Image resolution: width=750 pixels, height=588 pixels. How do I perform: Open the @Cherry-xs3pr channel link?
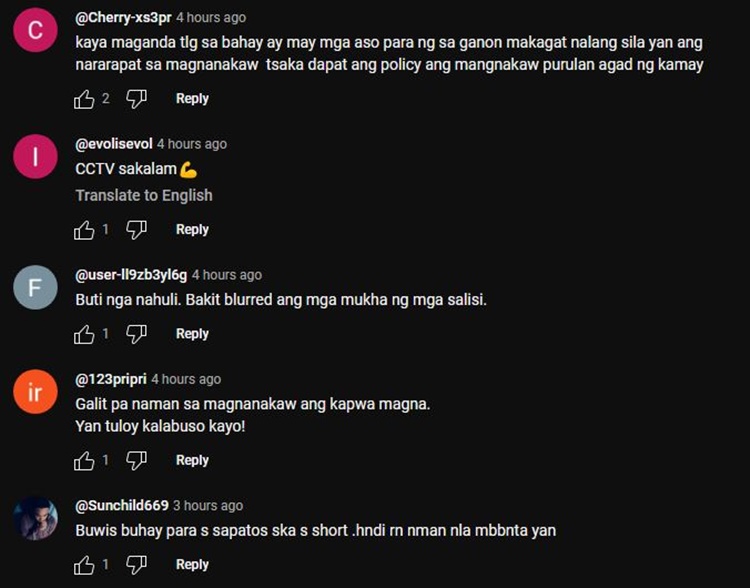tap(123, 18)
